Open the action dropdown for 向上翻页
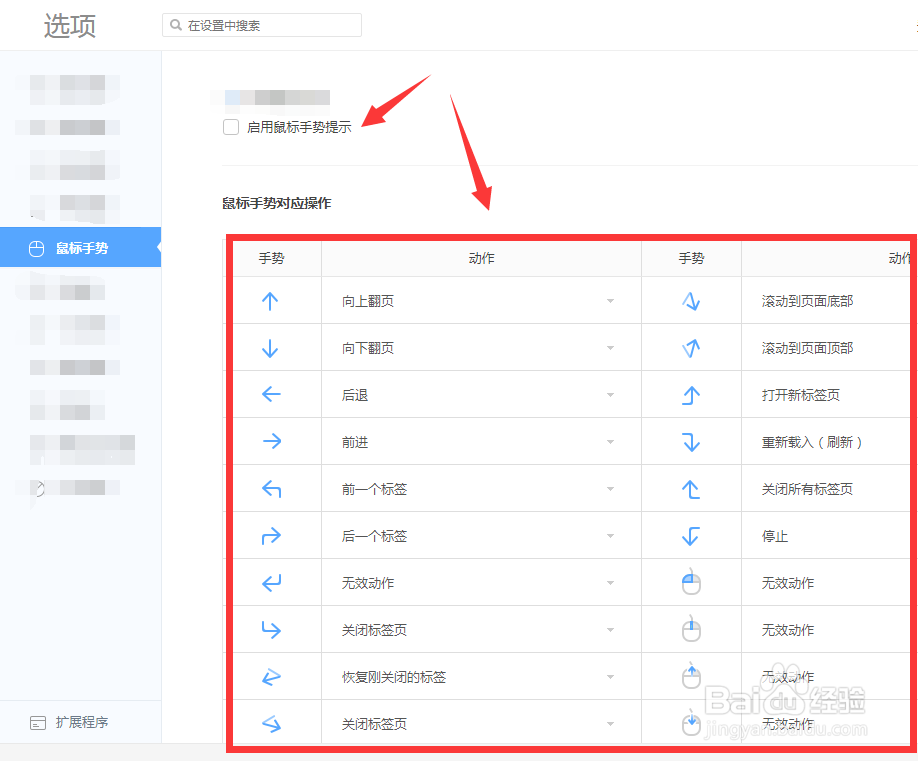 [610, 300]
